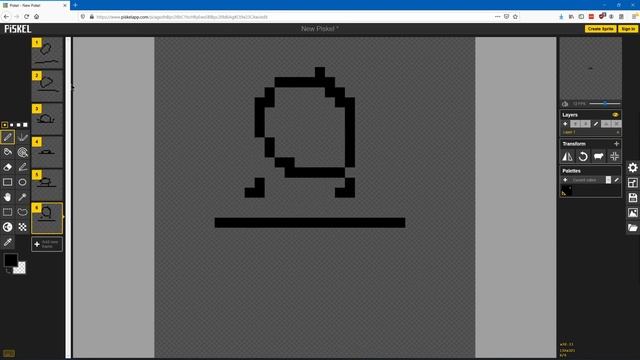Add a new layer with plus icon
Image resolution: width=640 pixels, height=360 pixels.
coord(565,124)
